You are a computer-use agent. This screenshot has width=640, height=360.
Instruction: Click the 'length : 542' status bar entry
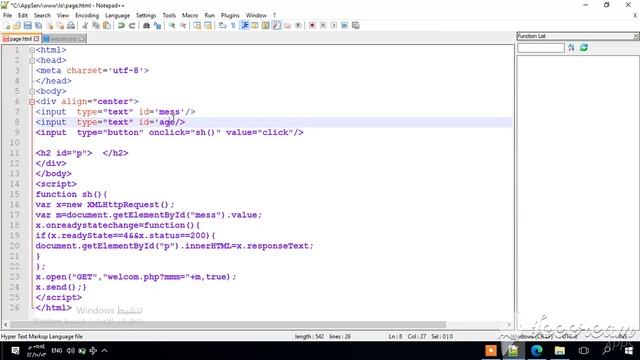click(x=309, y=337)
